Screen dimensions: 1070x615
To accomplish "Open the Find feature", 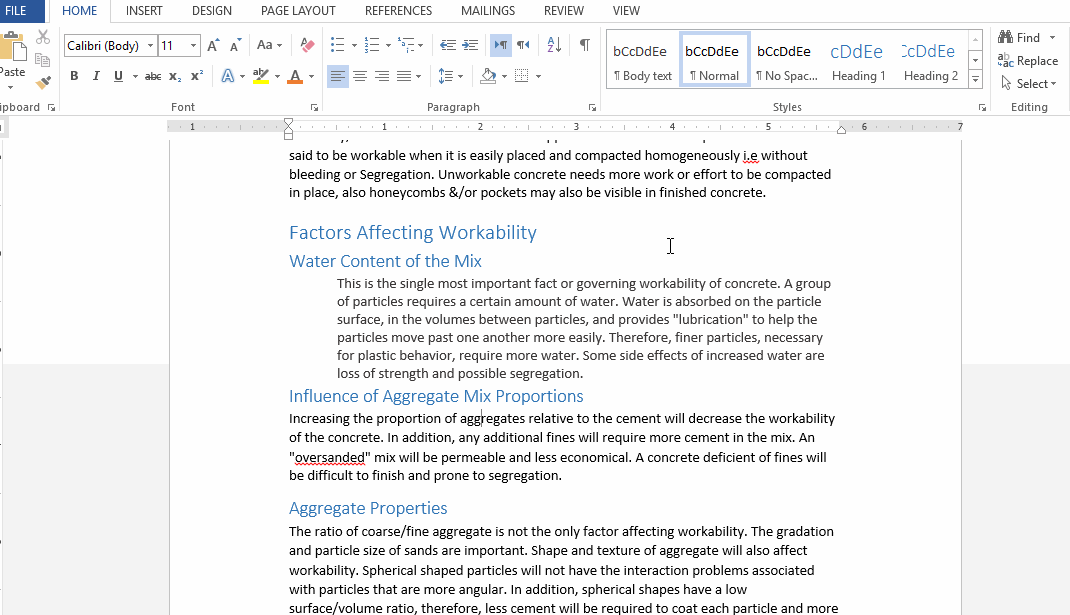I will 1023,36.
